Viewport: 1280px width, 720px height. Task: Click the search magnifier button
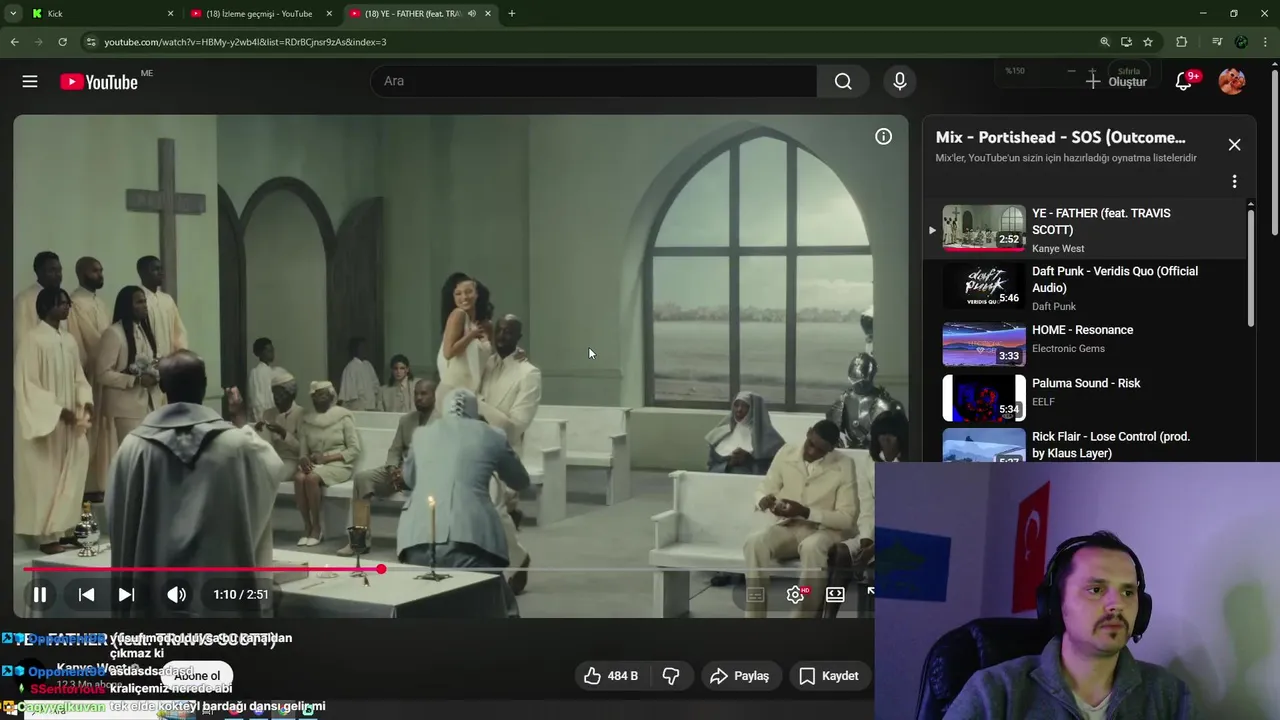pyautogui.click(x=843, y=81)
